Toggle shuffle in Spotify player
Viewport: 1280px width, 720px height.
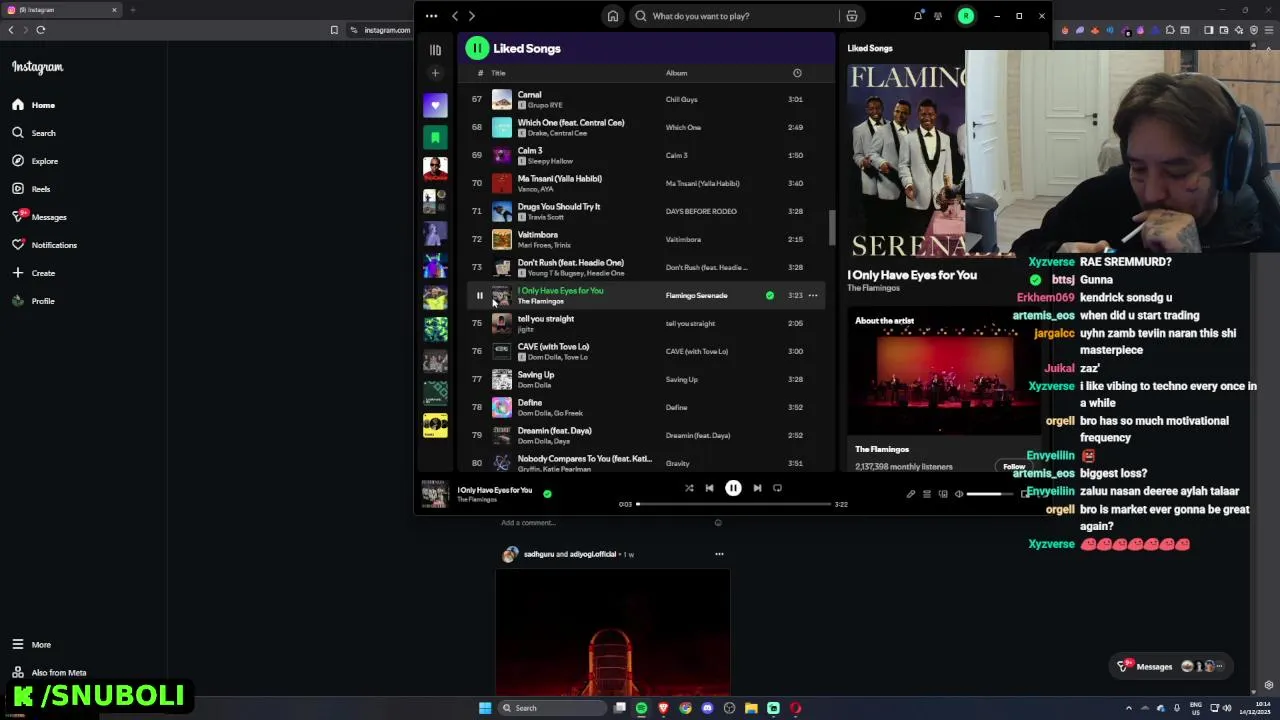click(689, 488)
